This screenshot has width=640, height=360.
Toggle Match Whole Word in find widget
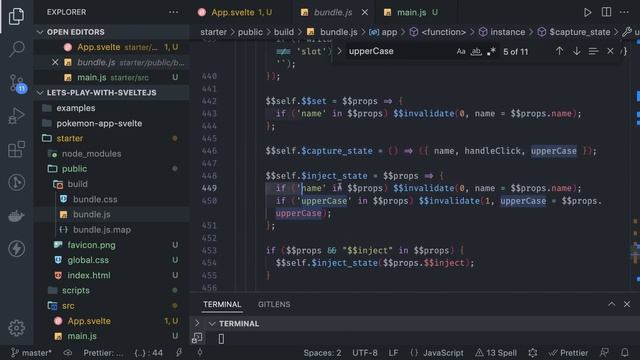[476, 51]
